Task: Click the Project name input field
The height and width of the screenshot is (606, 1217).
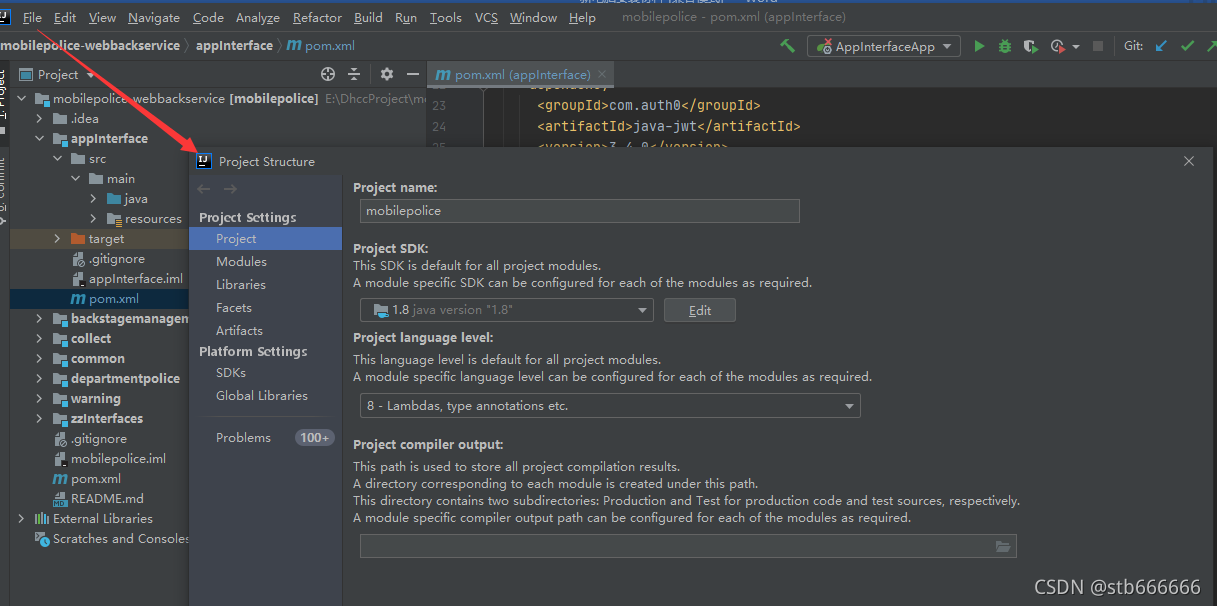Action: (580, 211)
